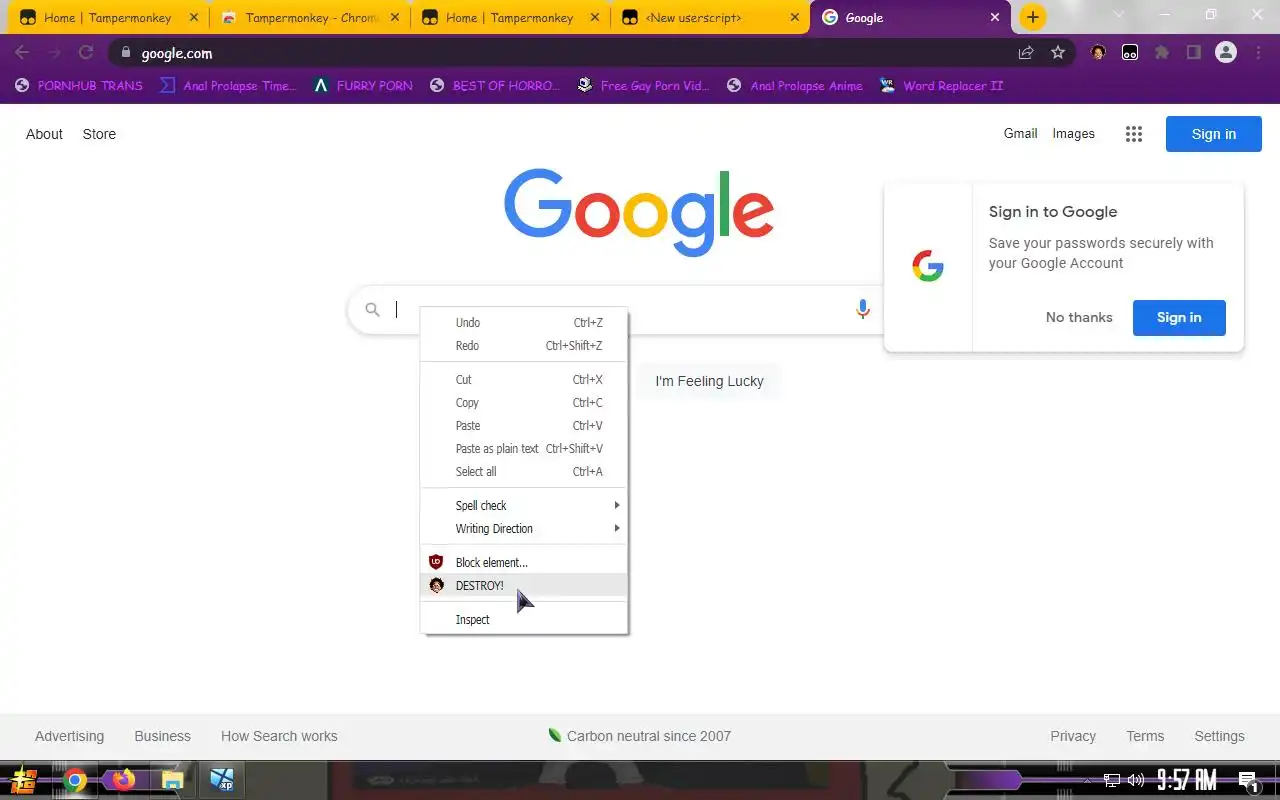This screenshot has height=800, width=1280.
Task: Click Carbon neutral since 2007 link
Action: [x=640, y=736]
